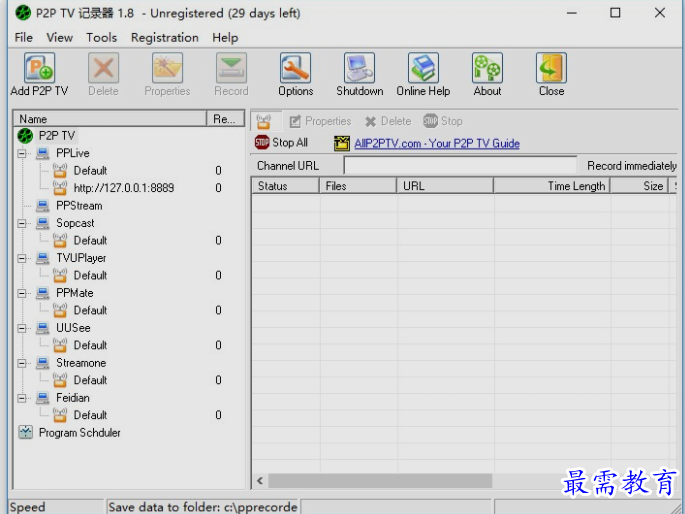Sort by the Status column header
Image resolution: width=685 pixels, height=514 pixels.
click(285, 186)
